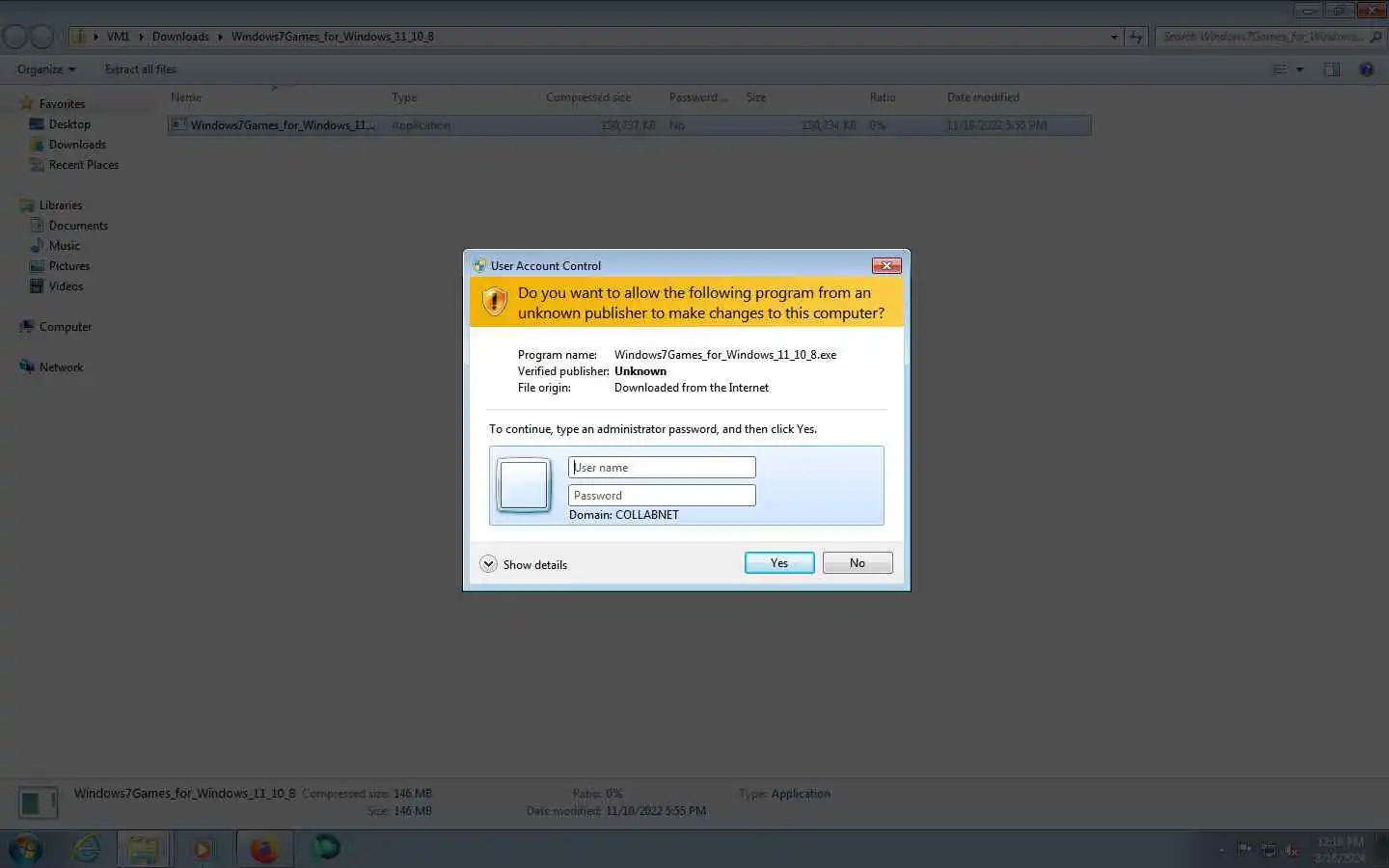Open the view options dropdown arrow
This screenshot has height=868, width=1389.
click(x=1299, y=69)
